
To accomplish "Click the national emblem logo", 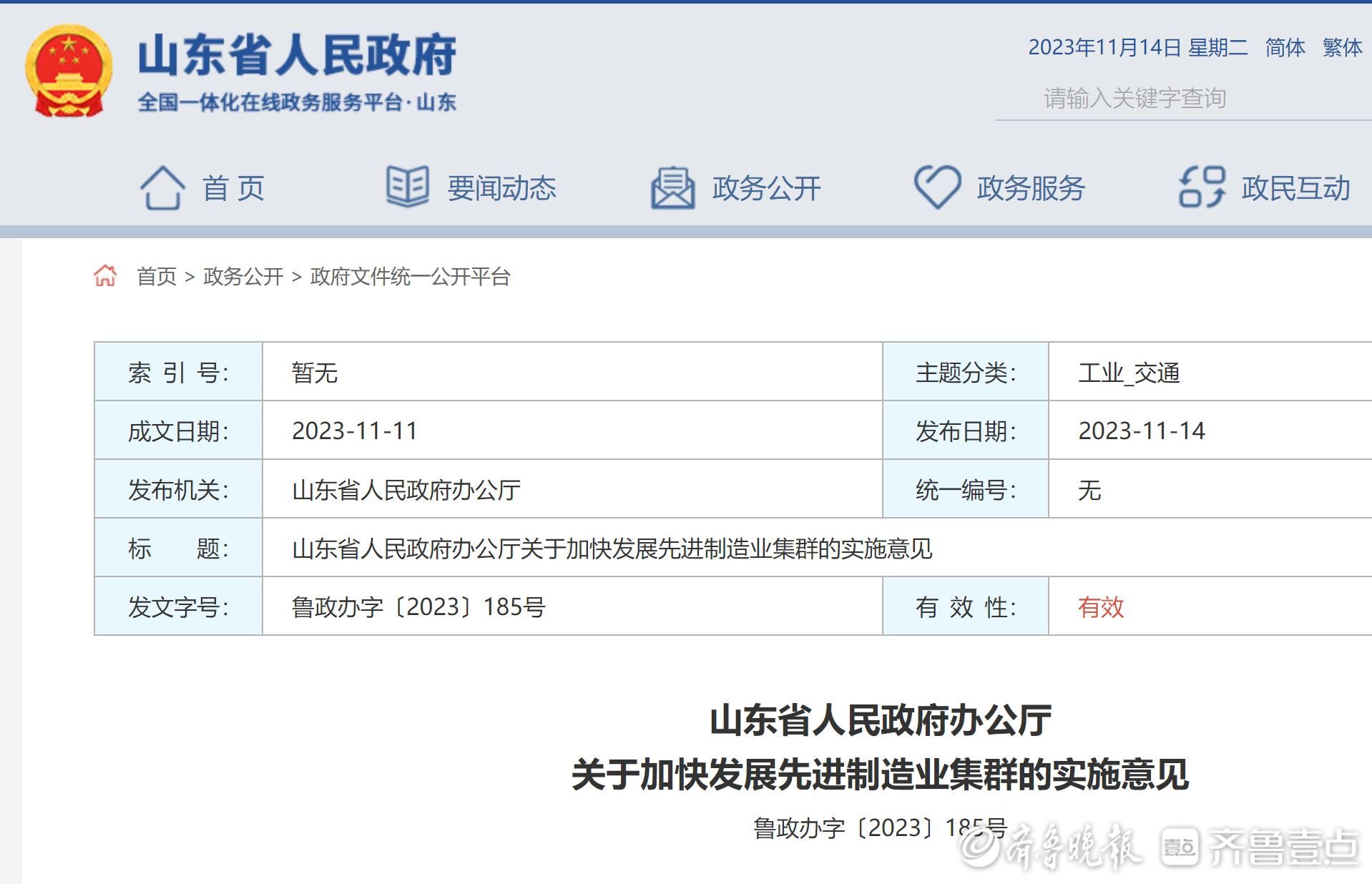I will pyautogui.click(x=69, y=71).
